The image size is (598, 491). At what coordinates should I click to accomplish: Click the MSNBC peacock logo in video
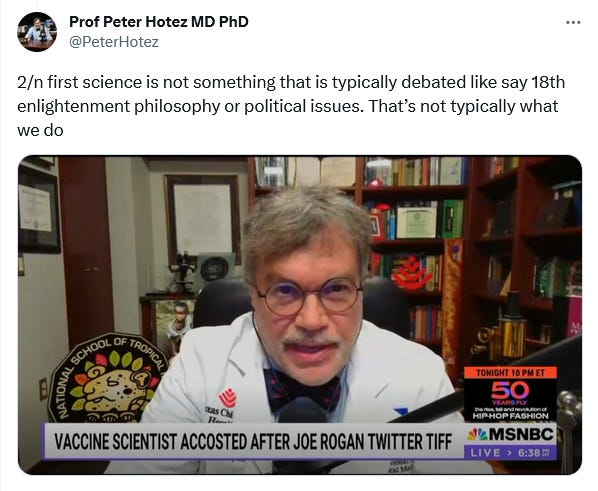coord(477,435)
